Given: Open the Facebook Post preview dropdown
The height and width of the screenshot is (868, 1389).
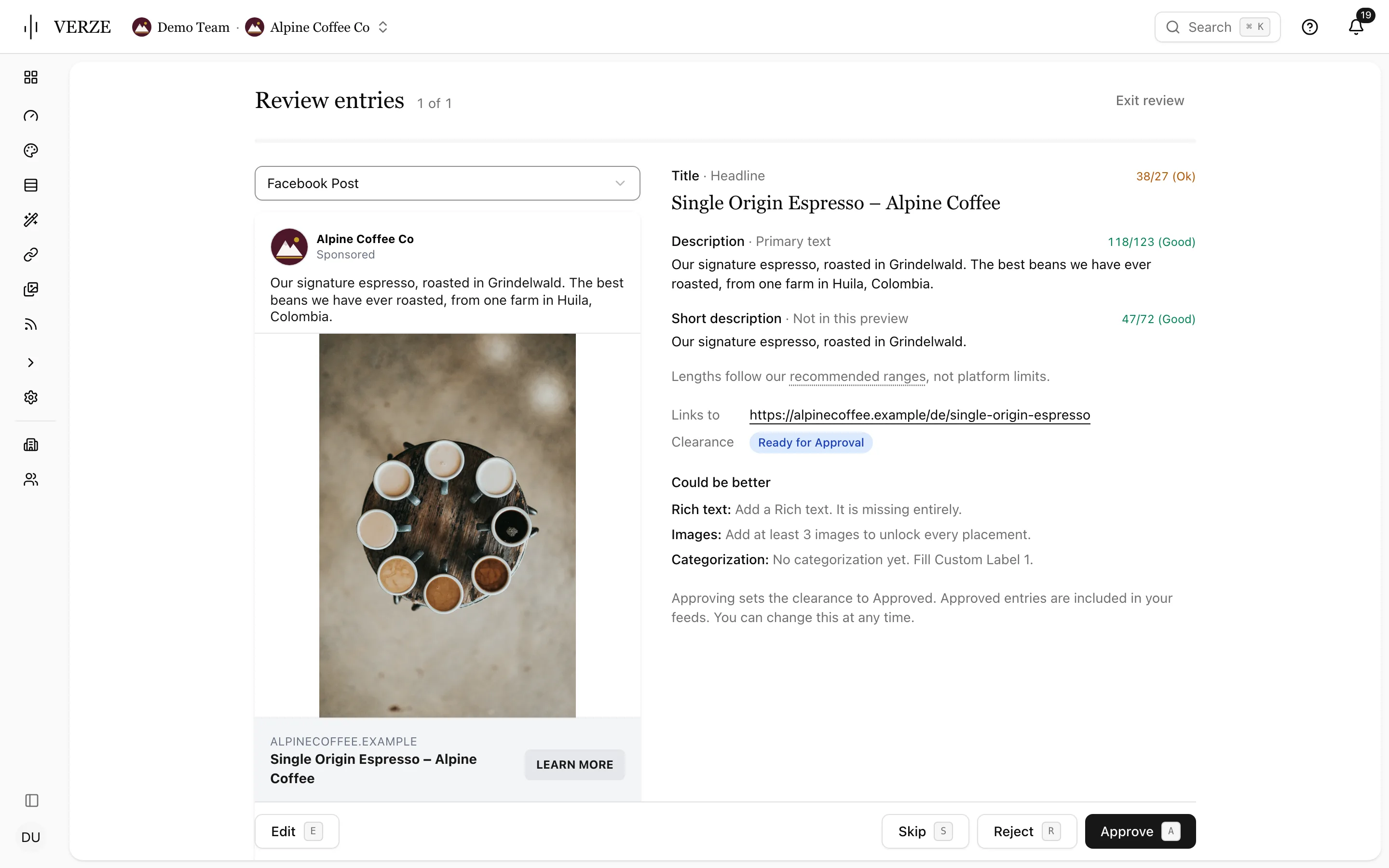Looking at the screenshot, I should (447, 183).
